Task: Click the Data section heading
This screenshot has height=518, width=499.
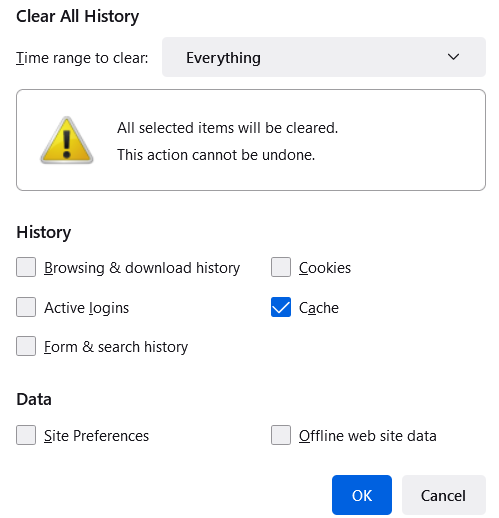Action: click(x=34, y=399)
